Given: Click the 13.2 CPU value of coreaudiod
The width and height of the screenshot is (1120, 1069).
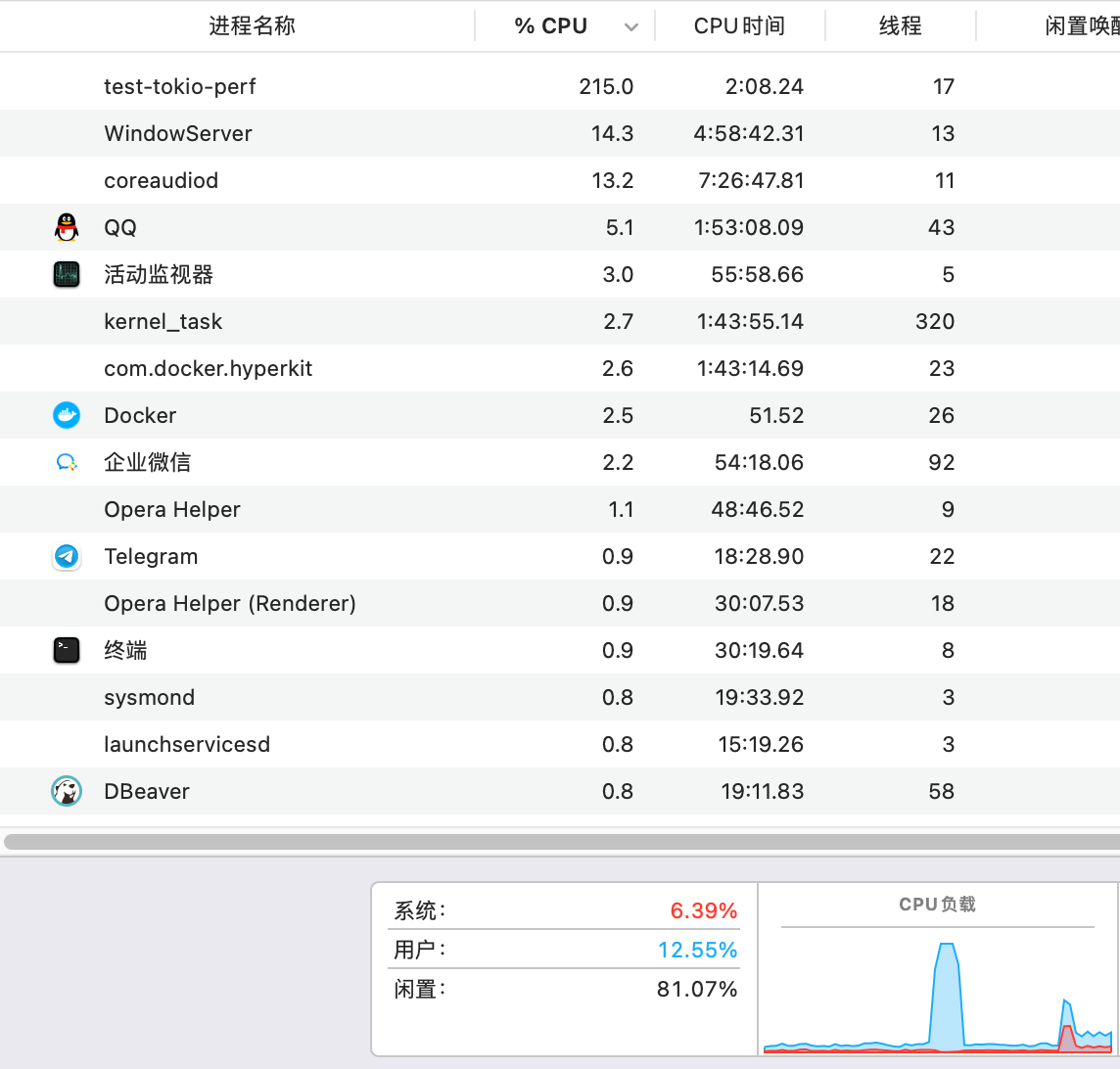Looking at the screenshot, I should [x=612, y=181].
